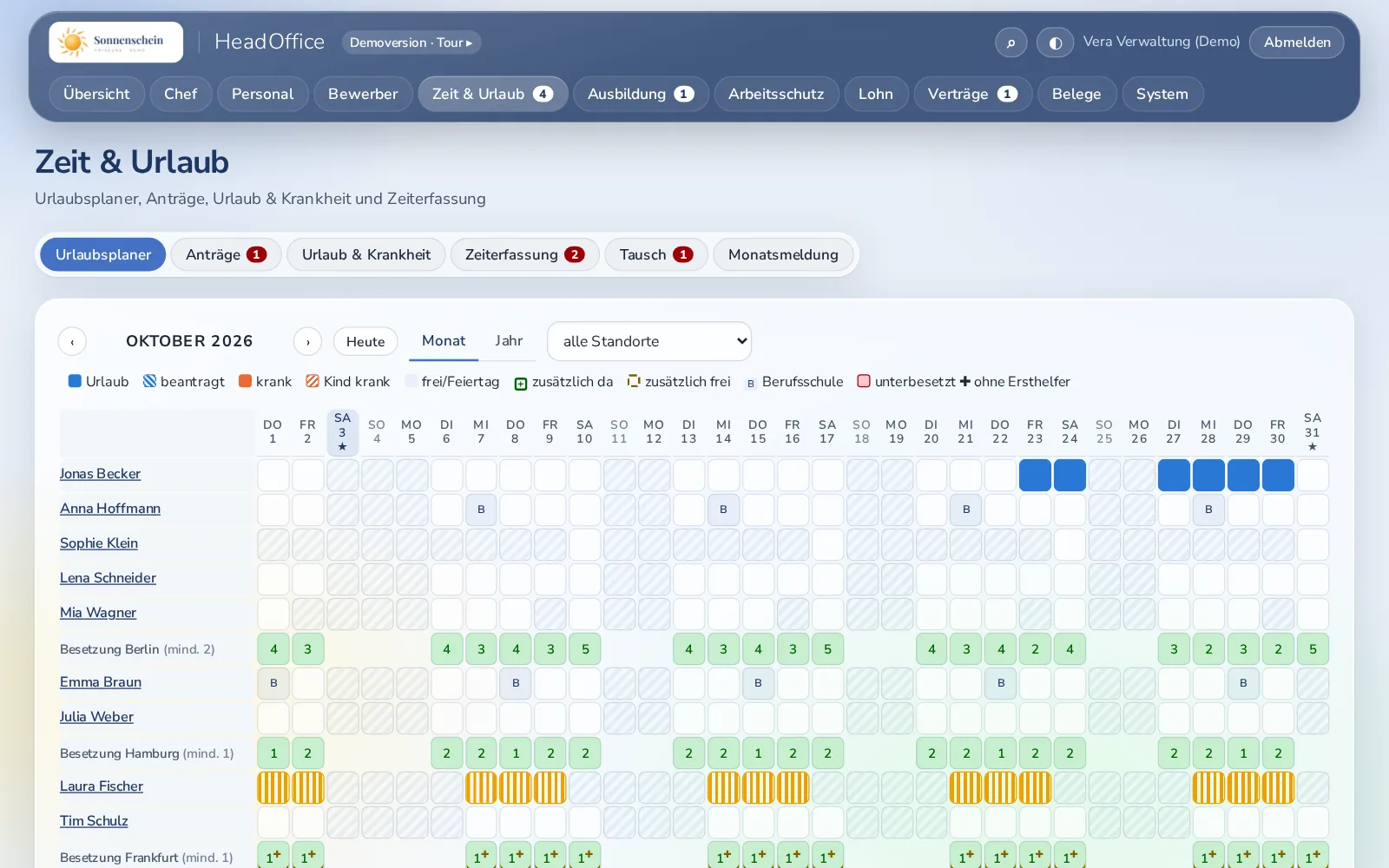Click the Abmelden button
Viewport: 1389px width, 868px height.
click(1297, 43)
